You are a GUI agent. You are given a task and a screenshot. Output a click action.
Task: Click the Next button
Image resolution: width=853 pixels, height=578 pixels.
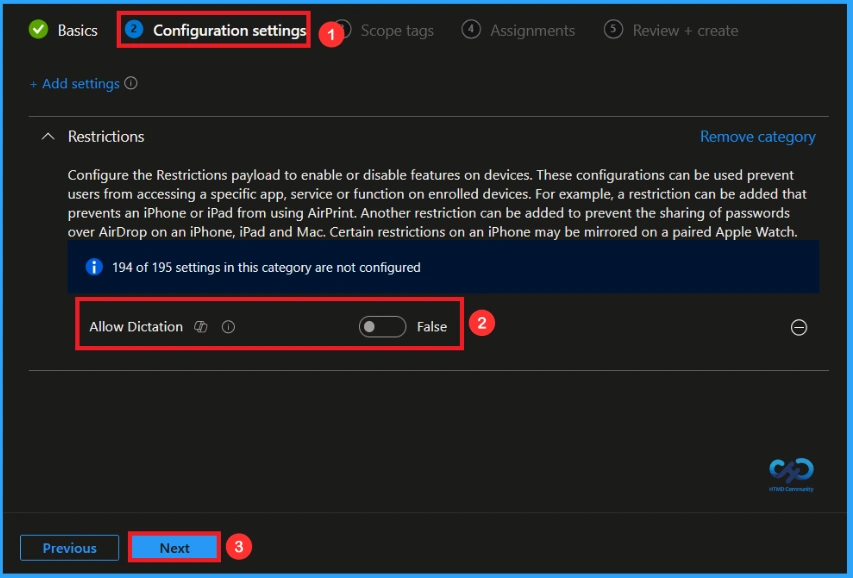click(174, 548)
